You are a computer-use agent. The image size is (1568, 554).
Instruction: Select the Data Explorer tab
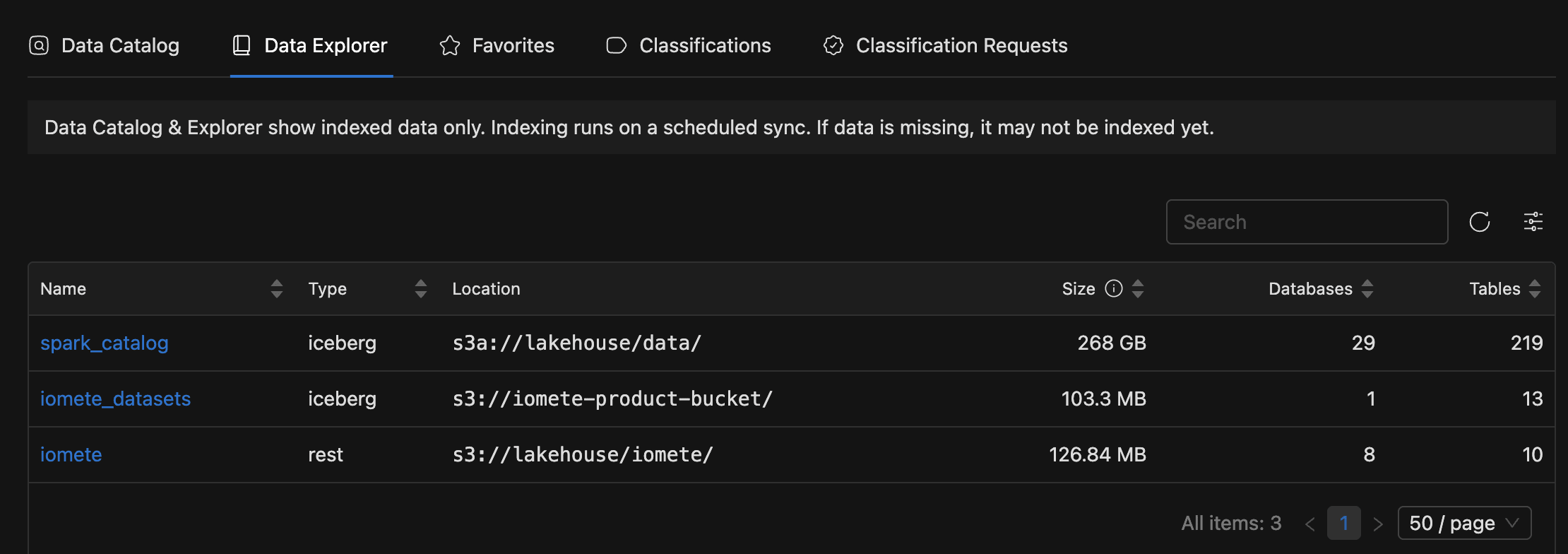click(311, 45)
